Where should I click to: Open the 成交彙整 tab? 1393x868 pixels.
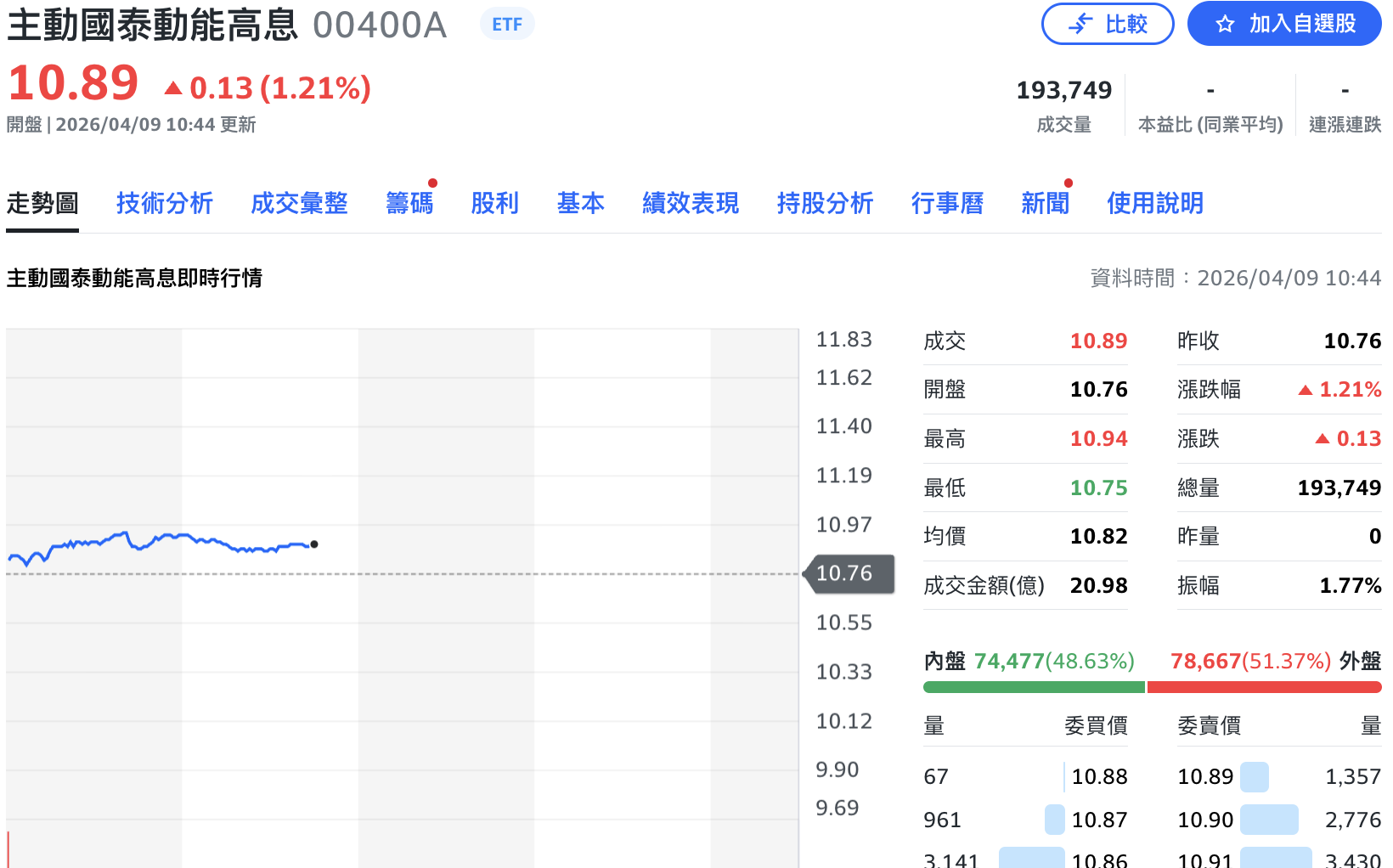(x=299, y=203)
